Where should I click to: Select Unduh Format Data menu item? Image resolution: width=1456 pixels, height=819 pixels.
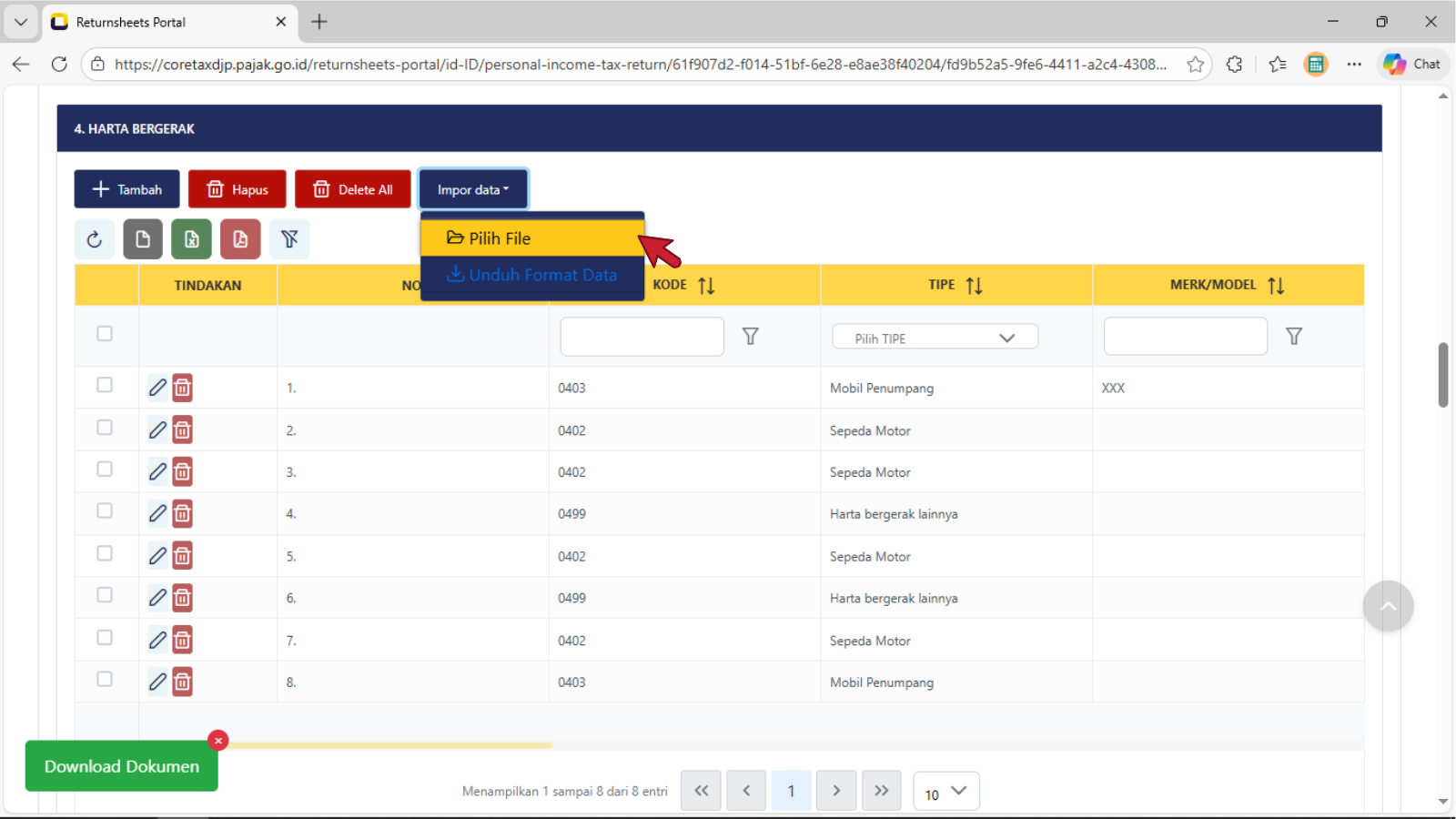tap(531, 275)
